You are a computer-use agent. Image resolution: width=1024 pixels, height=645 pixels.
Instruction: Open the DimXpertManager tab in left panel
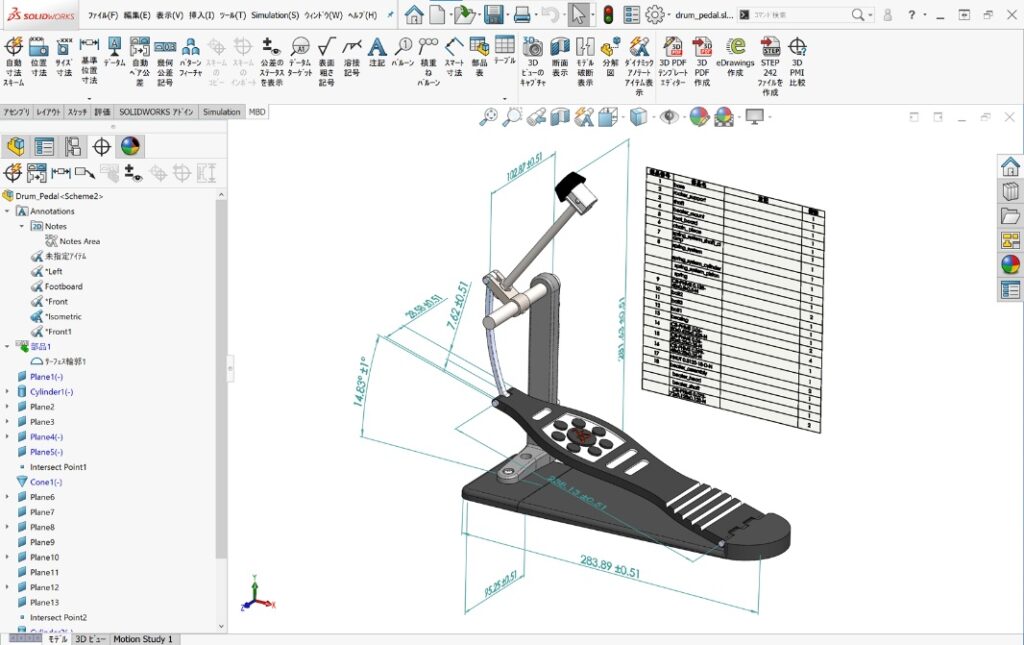point(101,147)
